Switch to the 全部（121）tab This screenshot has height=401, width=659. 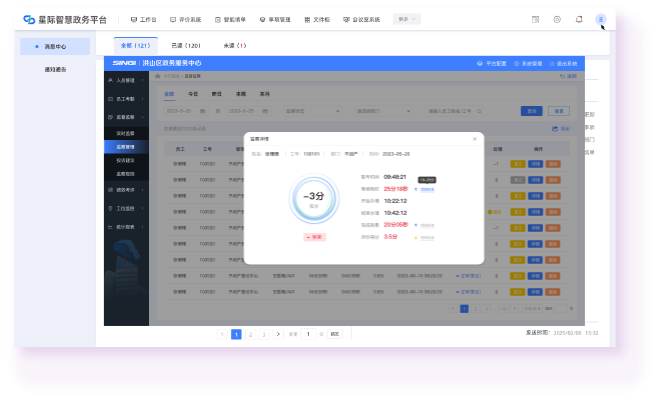[135, 46]
